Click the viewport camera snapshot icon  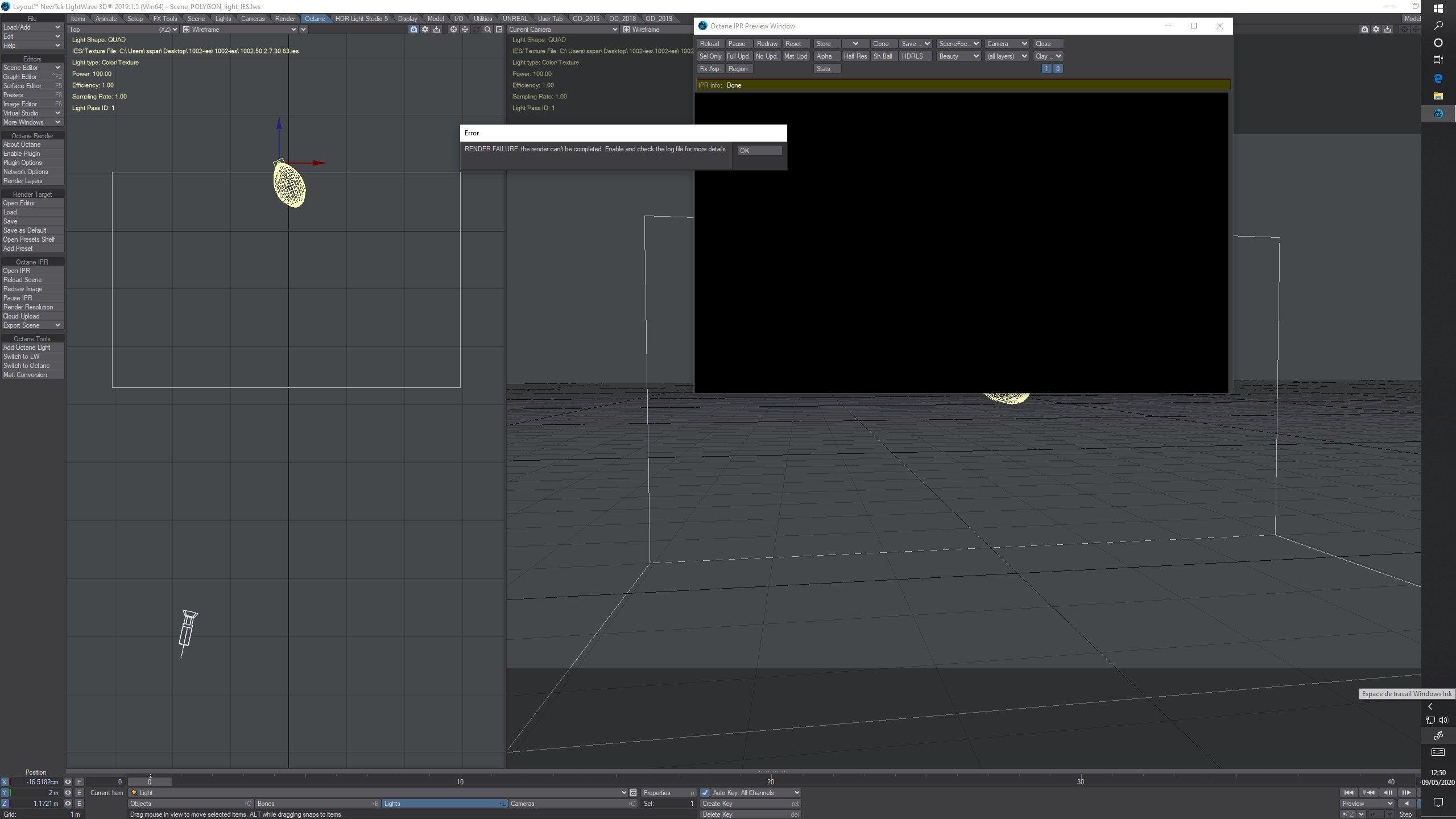[413, 30]
